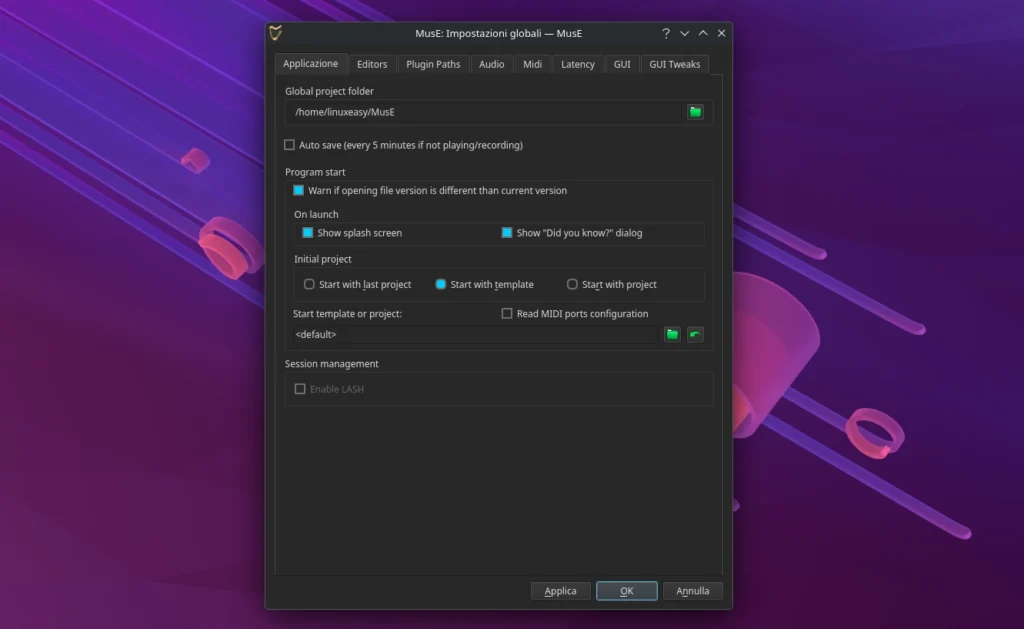1024x629 pixels.
Task: Select Start with template radio button
Action: pos(441,284)
